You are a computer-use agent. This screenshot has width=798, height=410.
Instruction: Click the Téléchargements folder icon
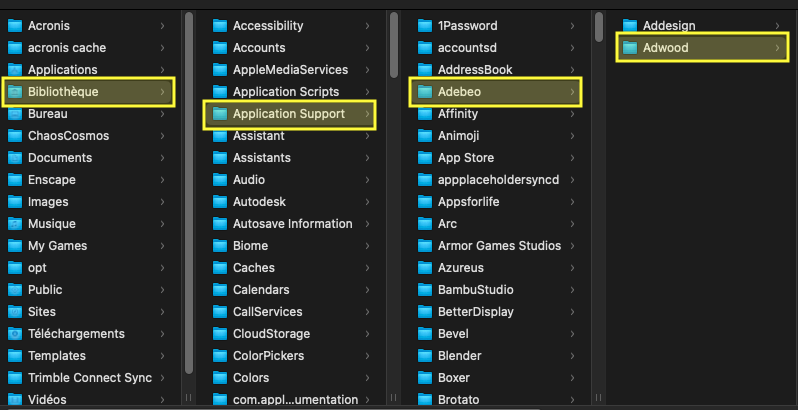click(x=15, y=334)
